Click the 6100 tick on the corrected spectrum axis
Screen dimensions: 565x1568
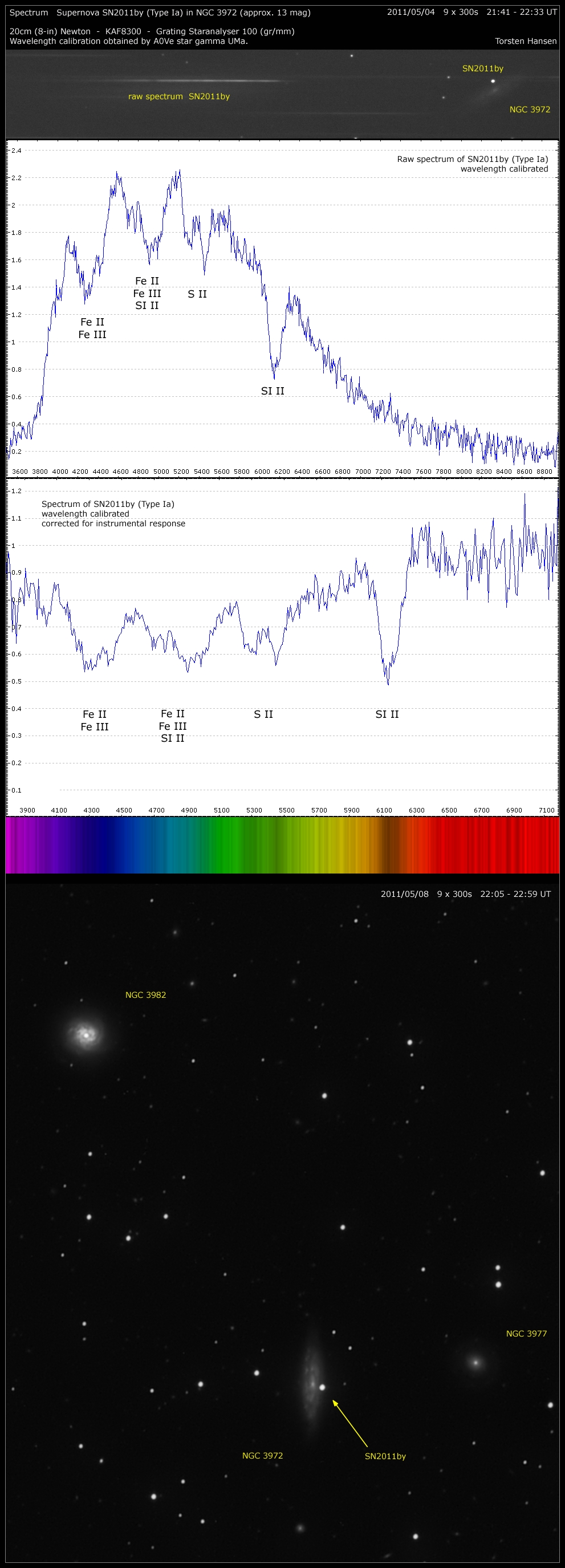[384, 810]
